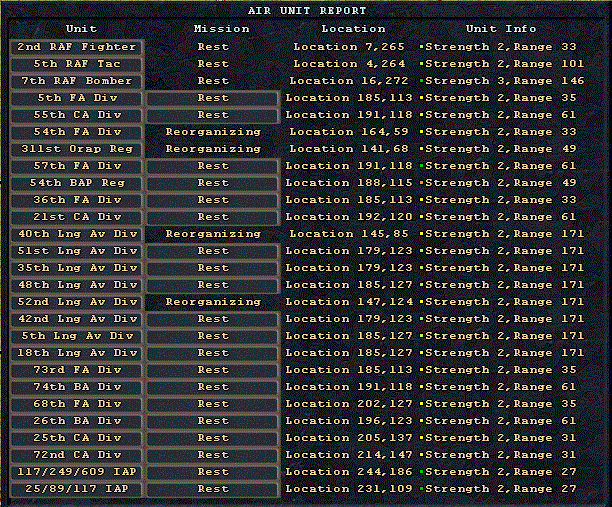
Task: Jump to Location 231,109
Action: pyautogui.click(x=349, y=489)
